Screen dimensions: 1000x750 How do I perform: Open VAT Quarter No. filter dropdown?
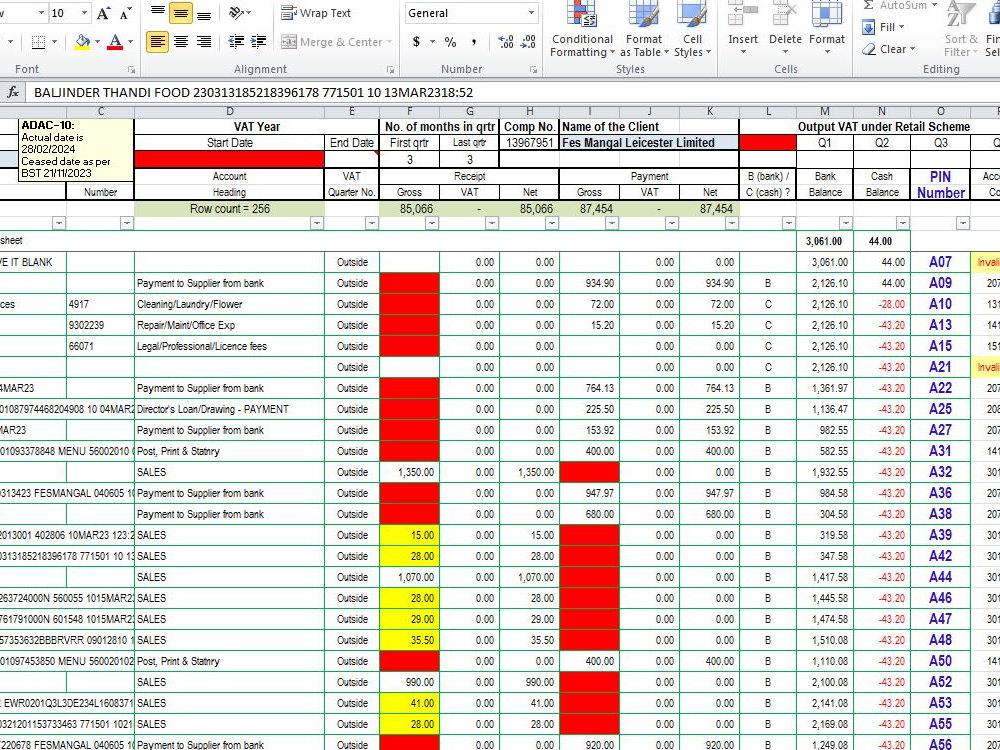[x=372, y=223]
